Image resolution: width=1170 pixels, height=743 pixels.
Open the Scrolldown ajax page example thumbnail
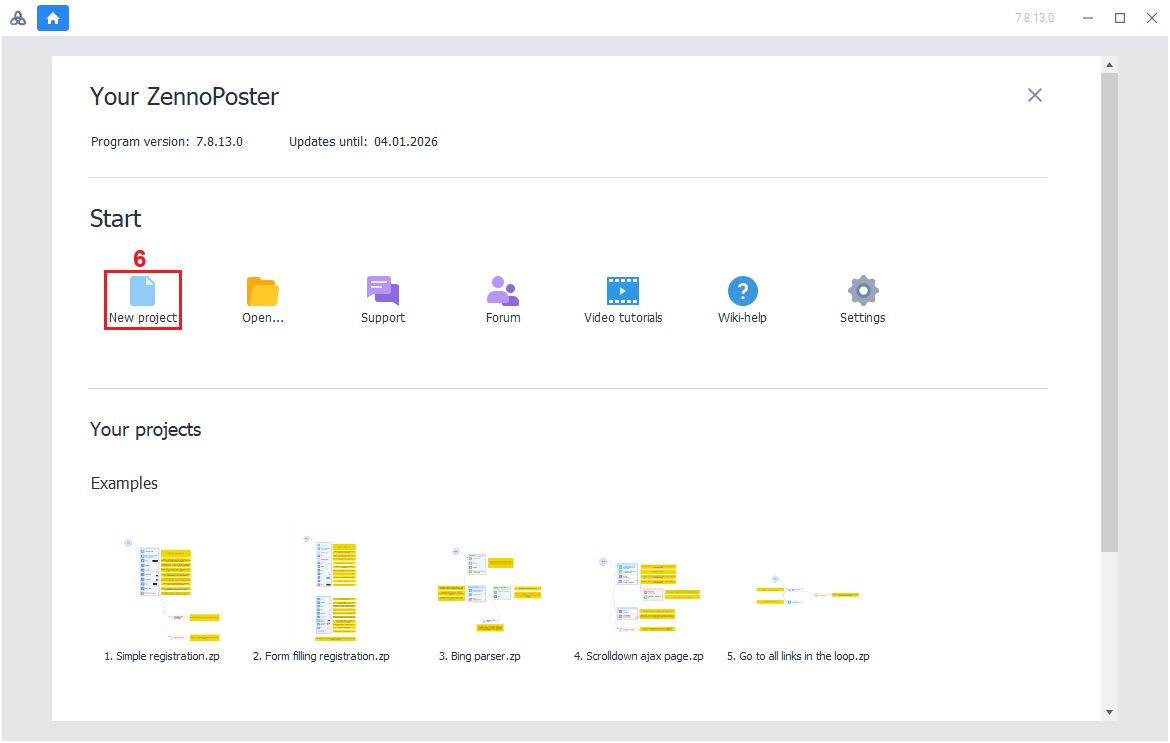tap(649, 594)
